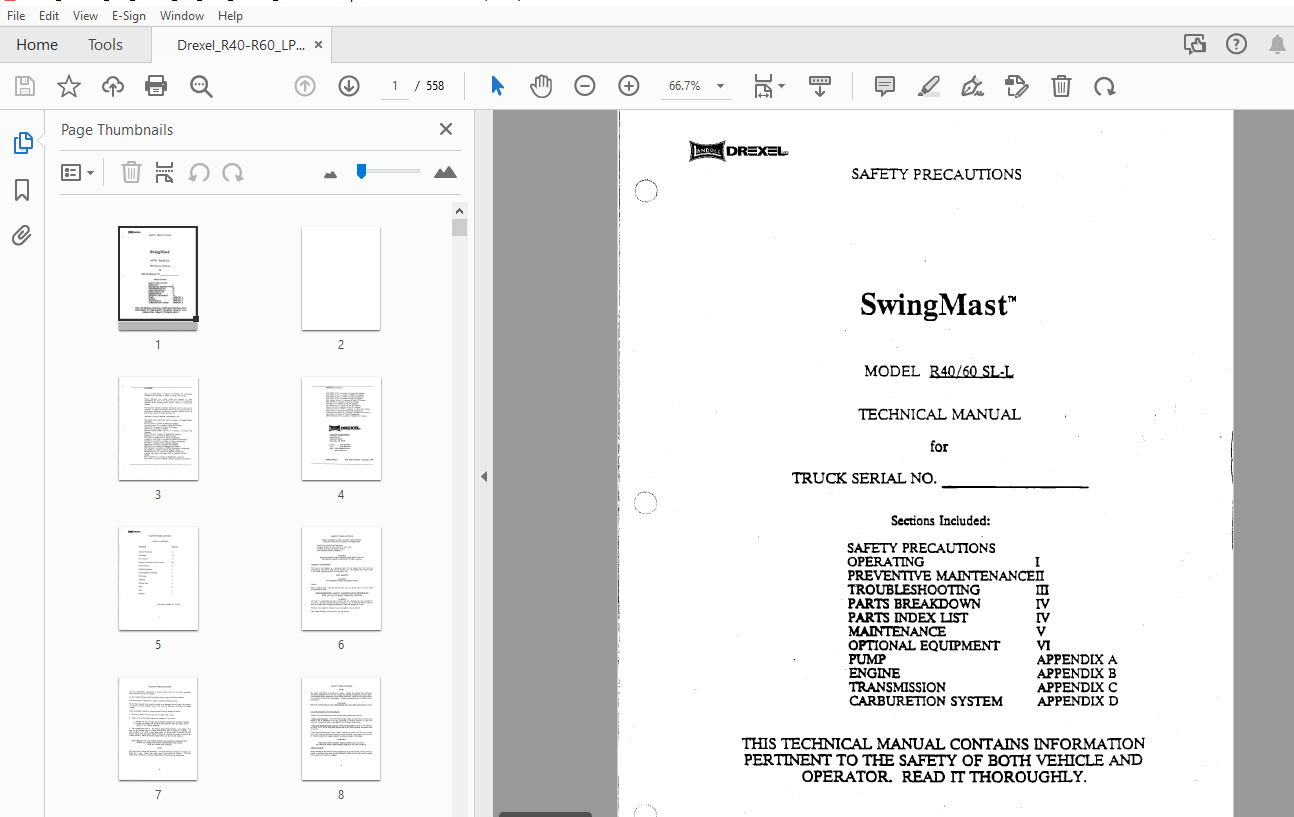Open the Window menu
Image resolution: width=1294 pixels, height=817 pixels.
(x=182, y=16)
